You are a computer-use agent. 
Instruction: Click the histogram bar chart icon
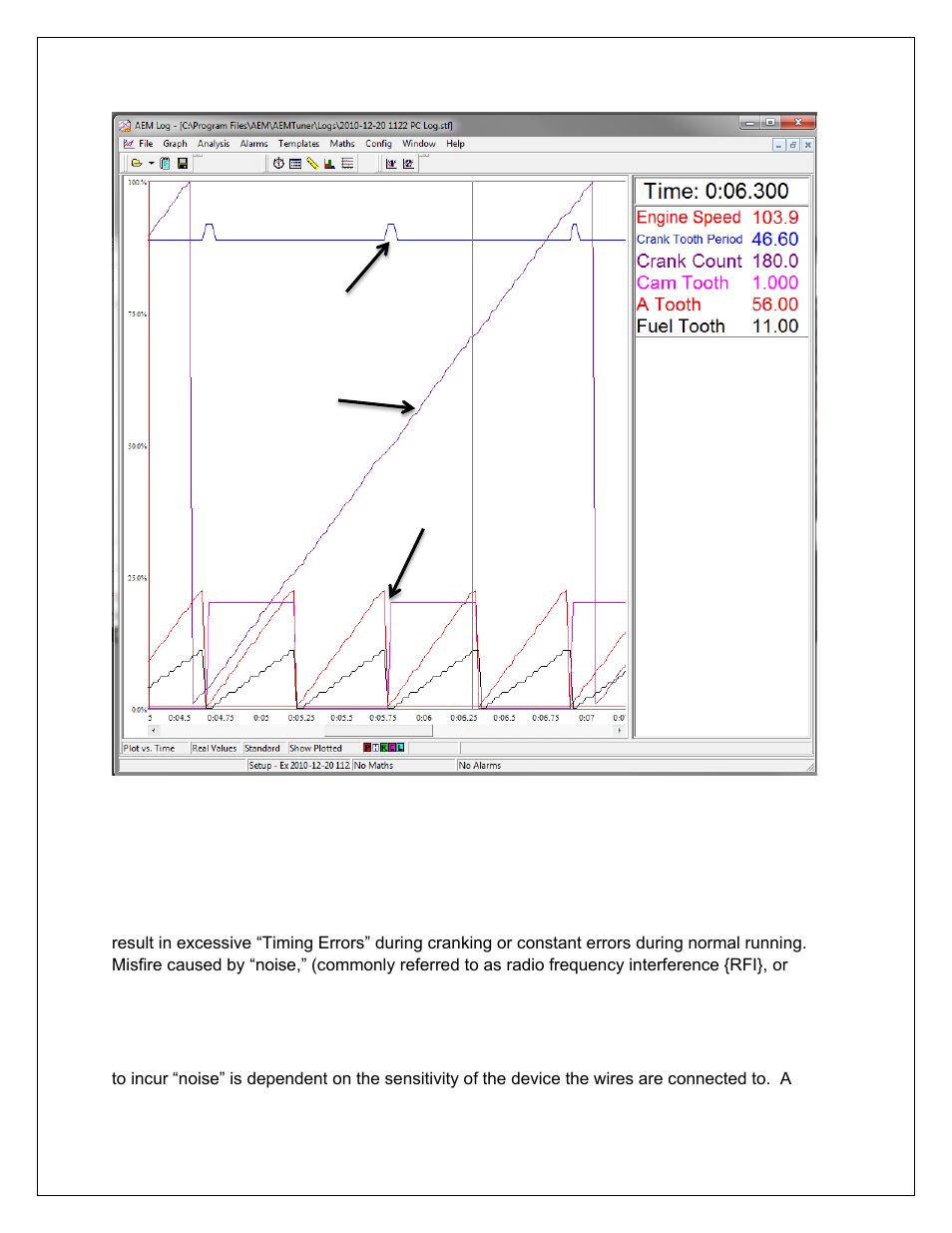(329, 164)
